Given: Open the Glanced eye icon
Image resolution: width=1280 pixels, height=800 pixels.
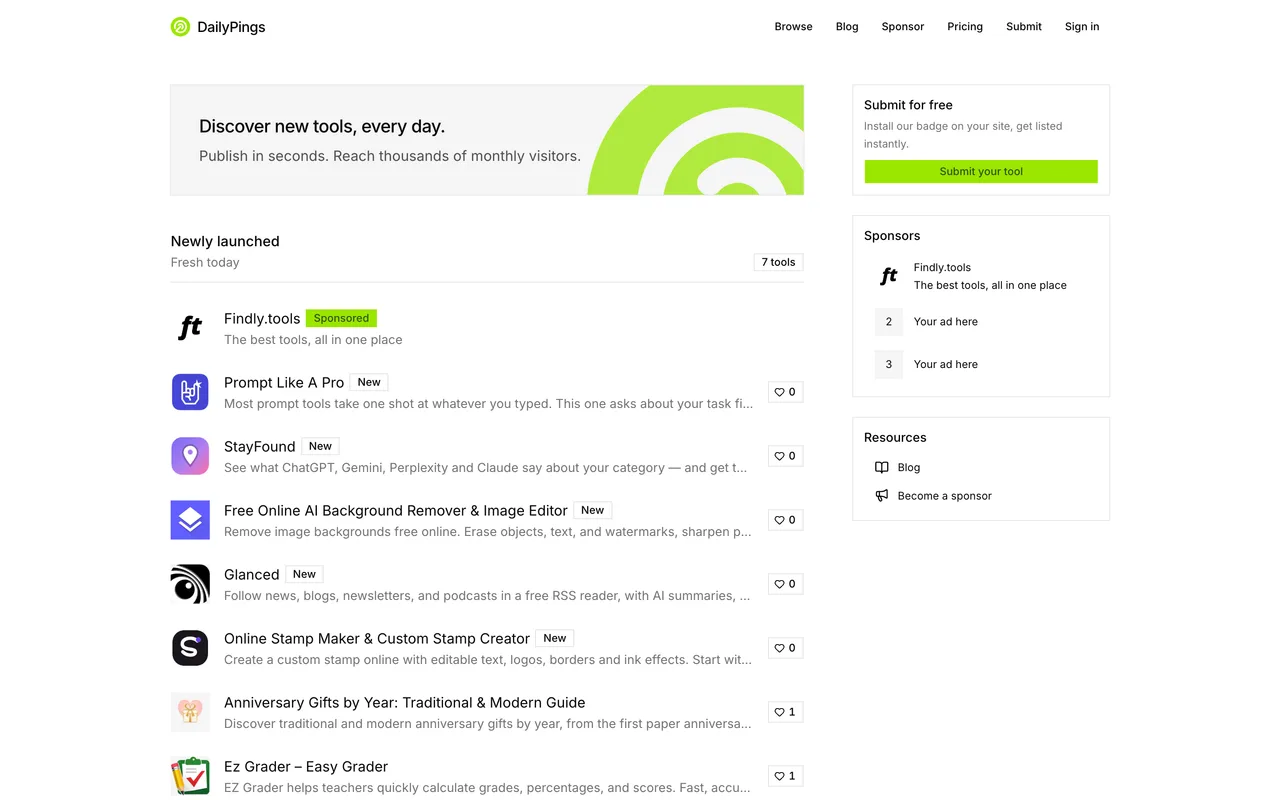Looking at the screenshot, I should coord(190,584).
